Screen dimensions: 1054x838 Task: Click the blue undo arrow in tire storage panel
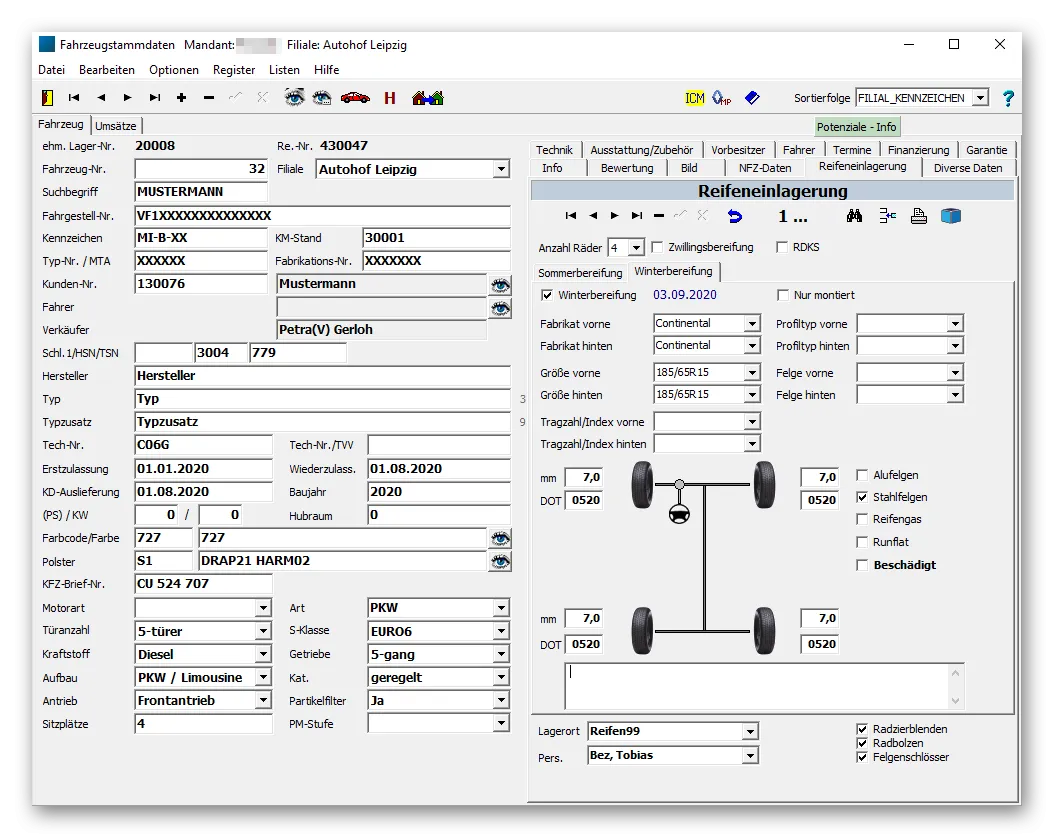(x=737, y=215)
